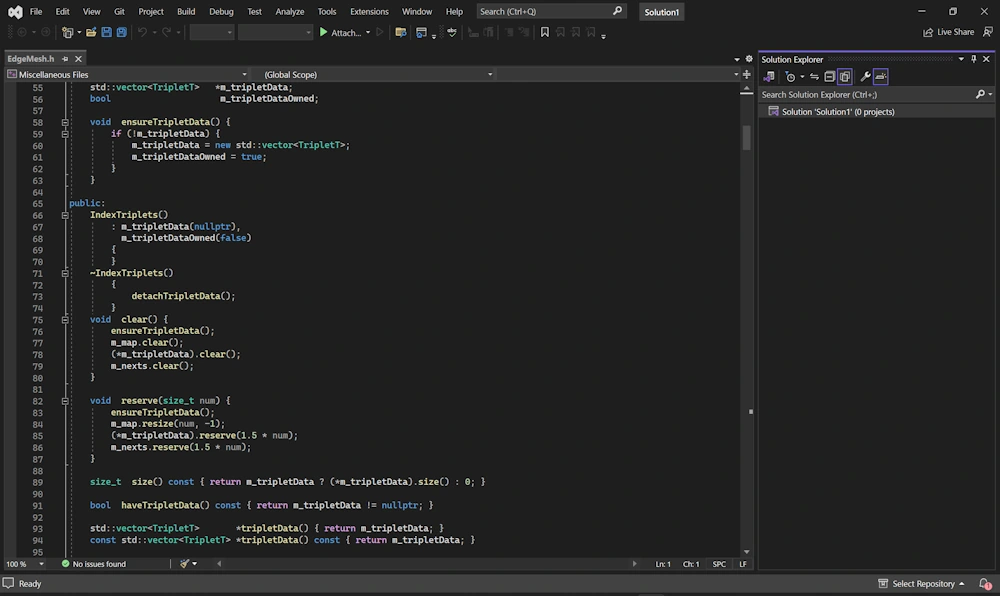
Task: Open Solution Explorer Properties wrench icon
Action: tap(865, 76)
